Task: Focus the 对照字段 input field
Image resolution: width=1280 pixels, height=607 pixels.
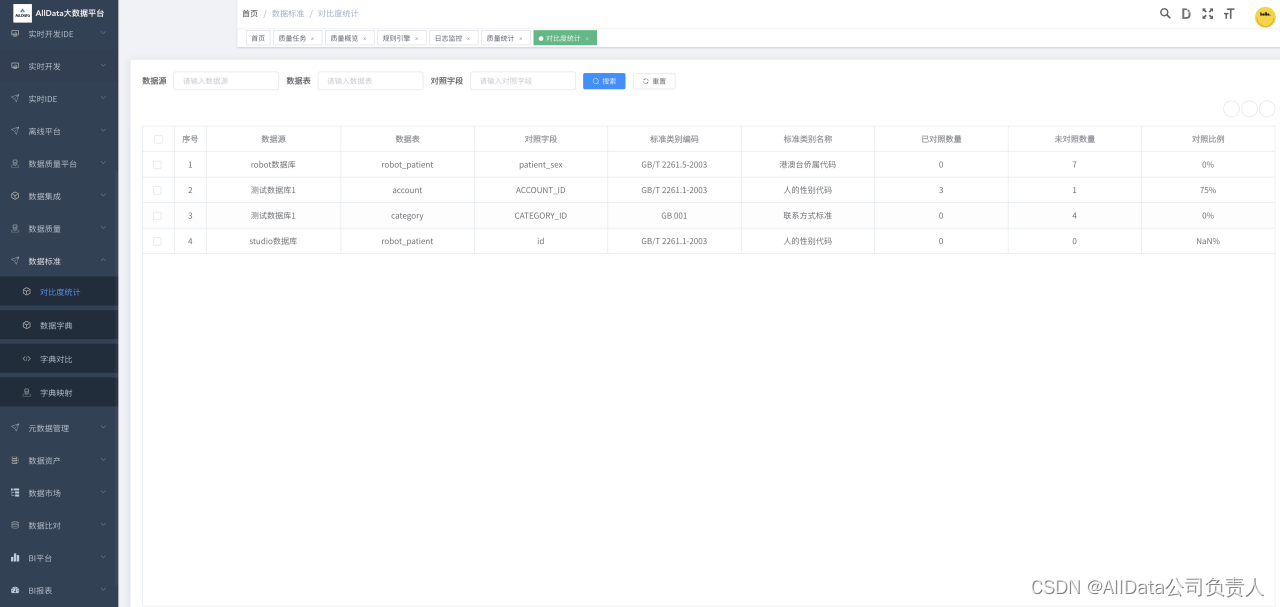Action: click(523, 81)
